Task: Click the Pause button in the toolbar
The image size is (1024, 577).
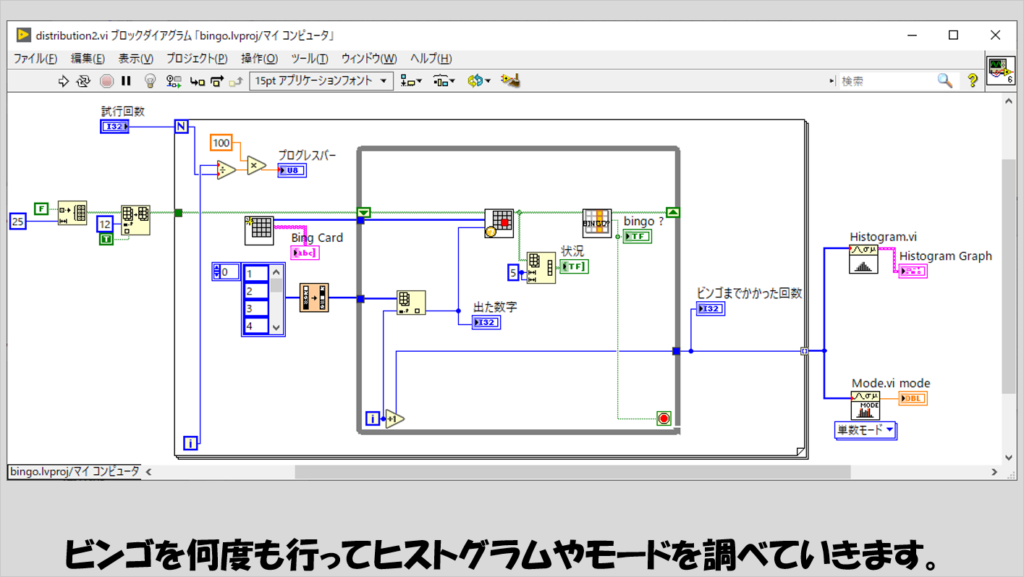Action: click(x=127, y=81)
